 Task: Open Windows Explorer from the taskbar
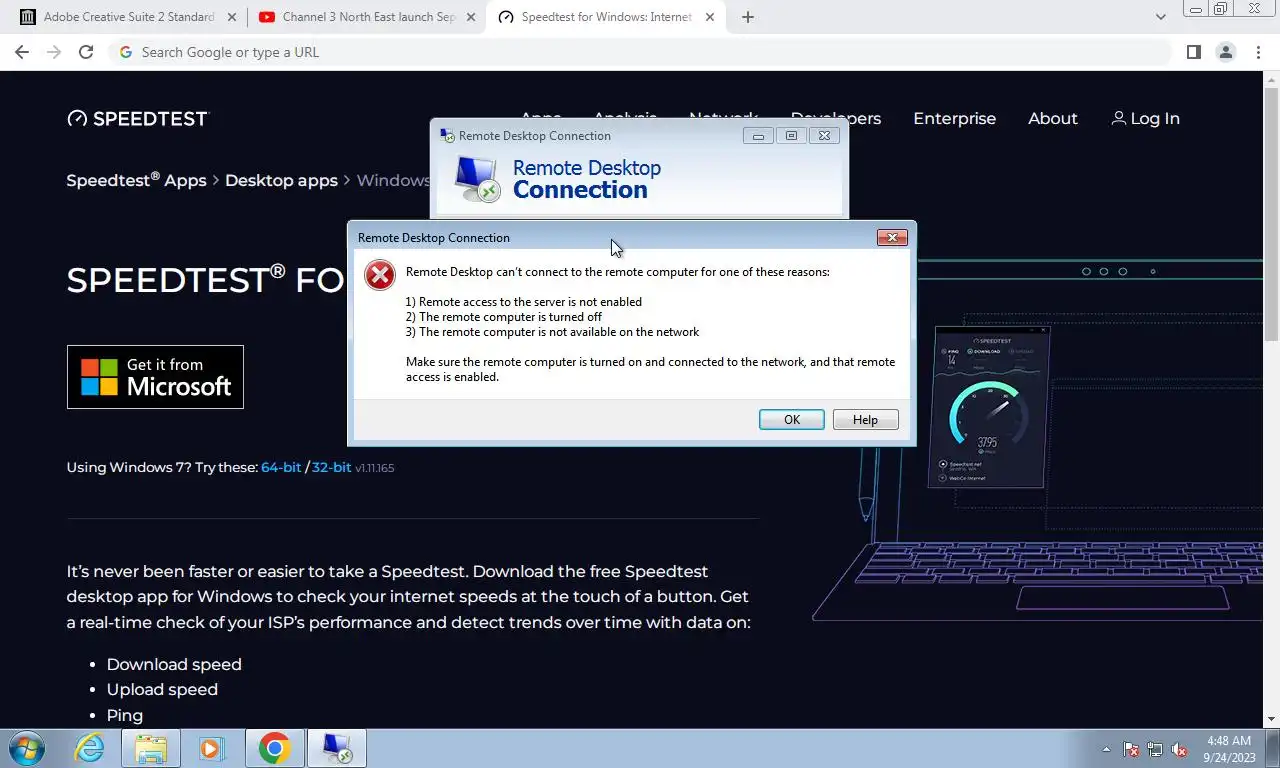(x=151, y=748)
